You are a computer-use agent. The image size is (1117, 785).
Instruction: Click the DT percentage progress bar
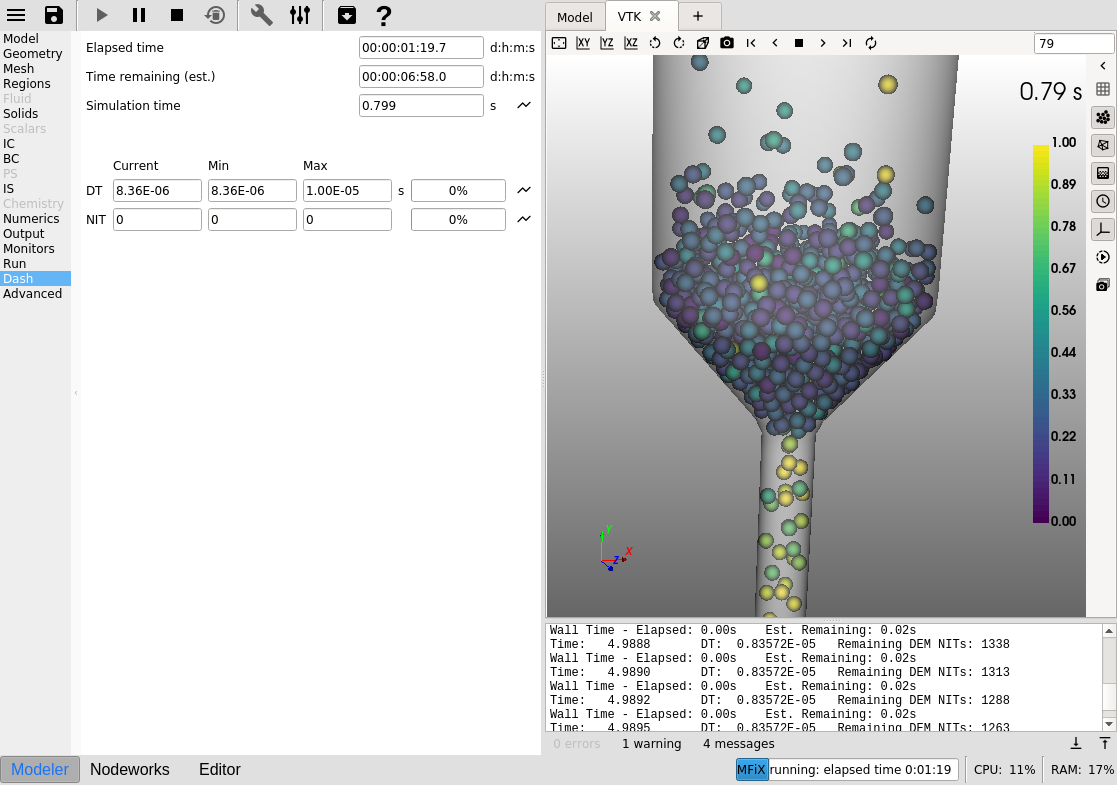tap(458, 191)
